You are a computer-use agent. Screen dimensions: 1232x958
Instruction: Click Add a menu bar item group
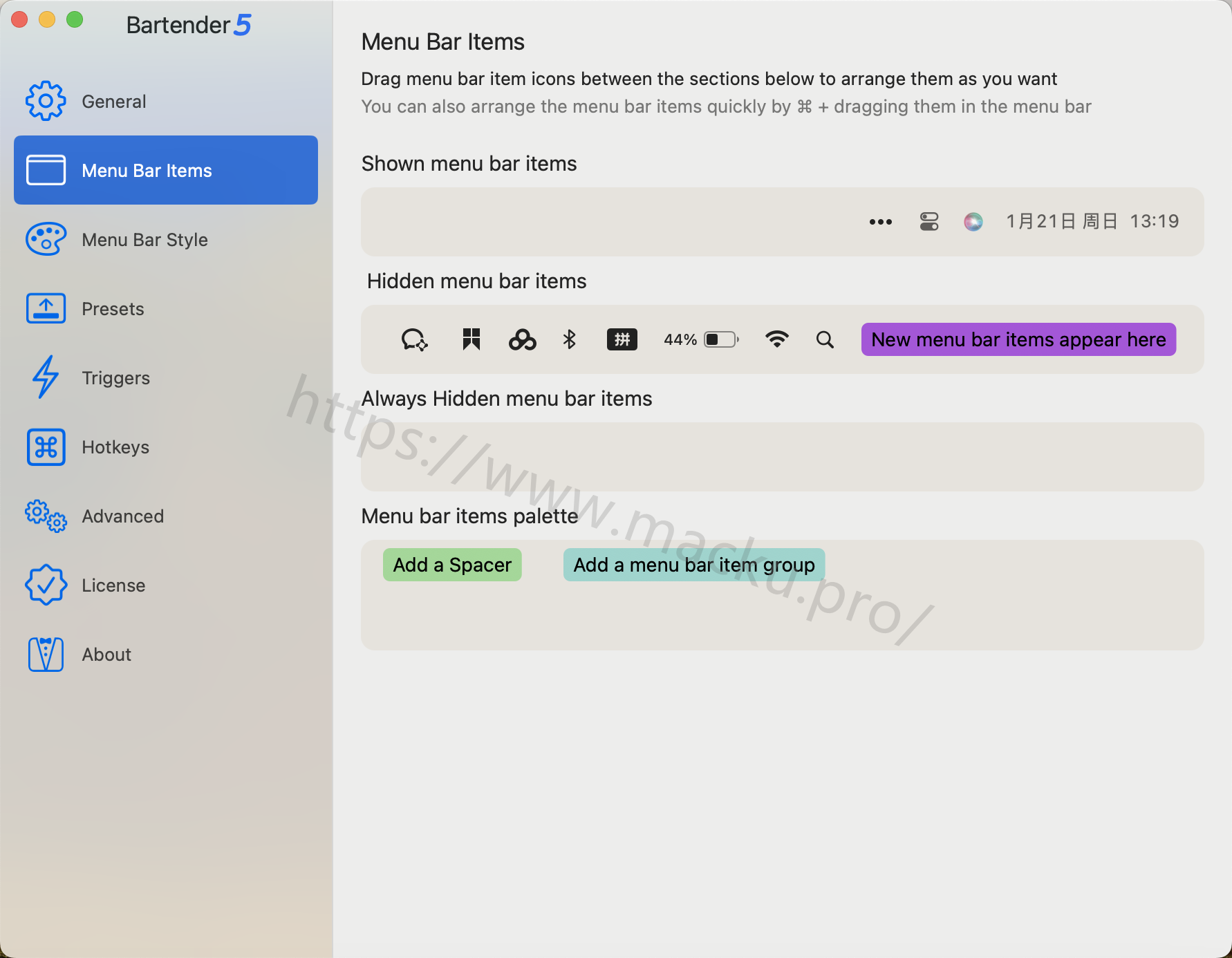[x=694, y=565]
